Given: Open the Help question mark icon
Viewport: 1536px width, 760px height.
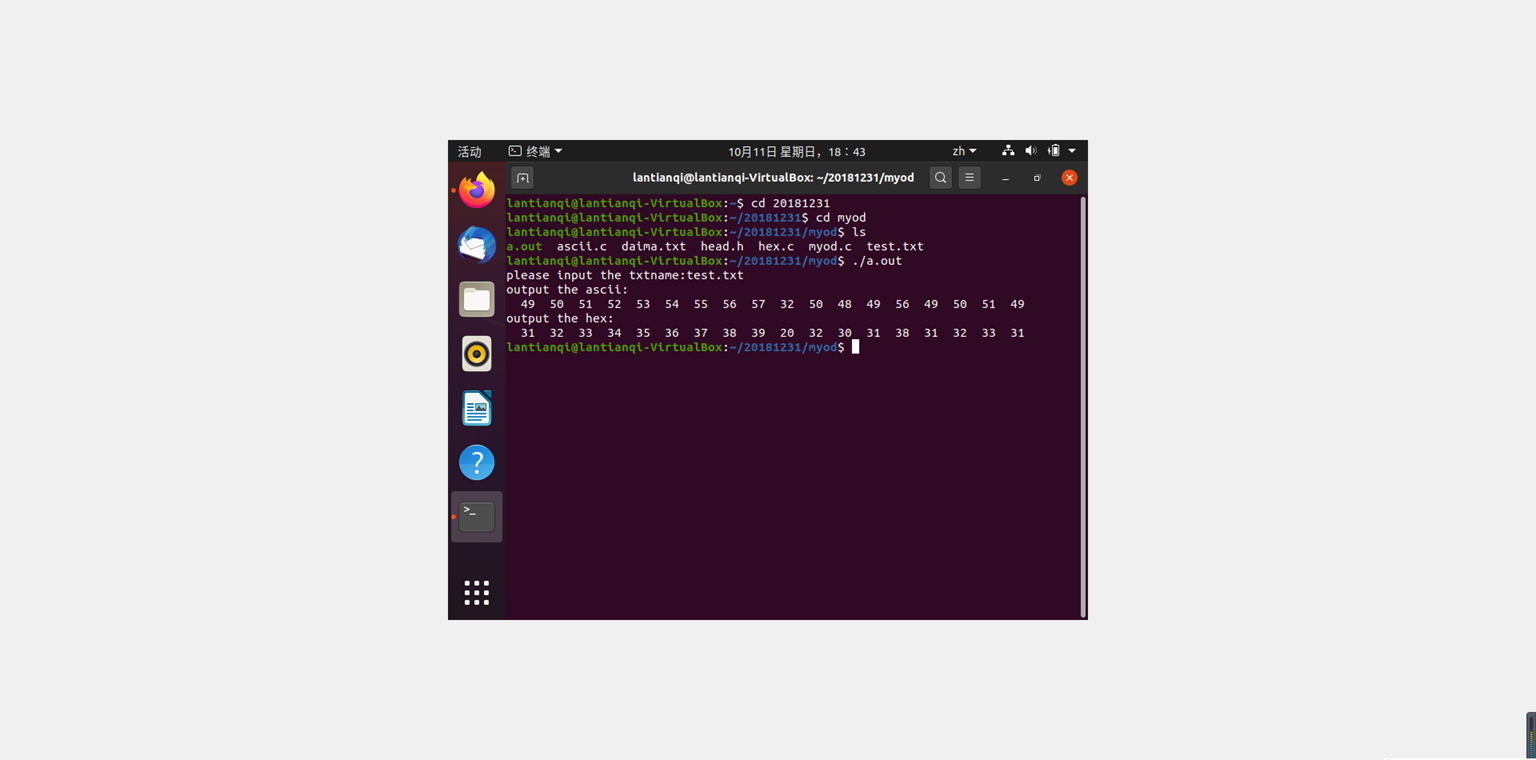Looking at the screenshot, I should coord(477,463).
